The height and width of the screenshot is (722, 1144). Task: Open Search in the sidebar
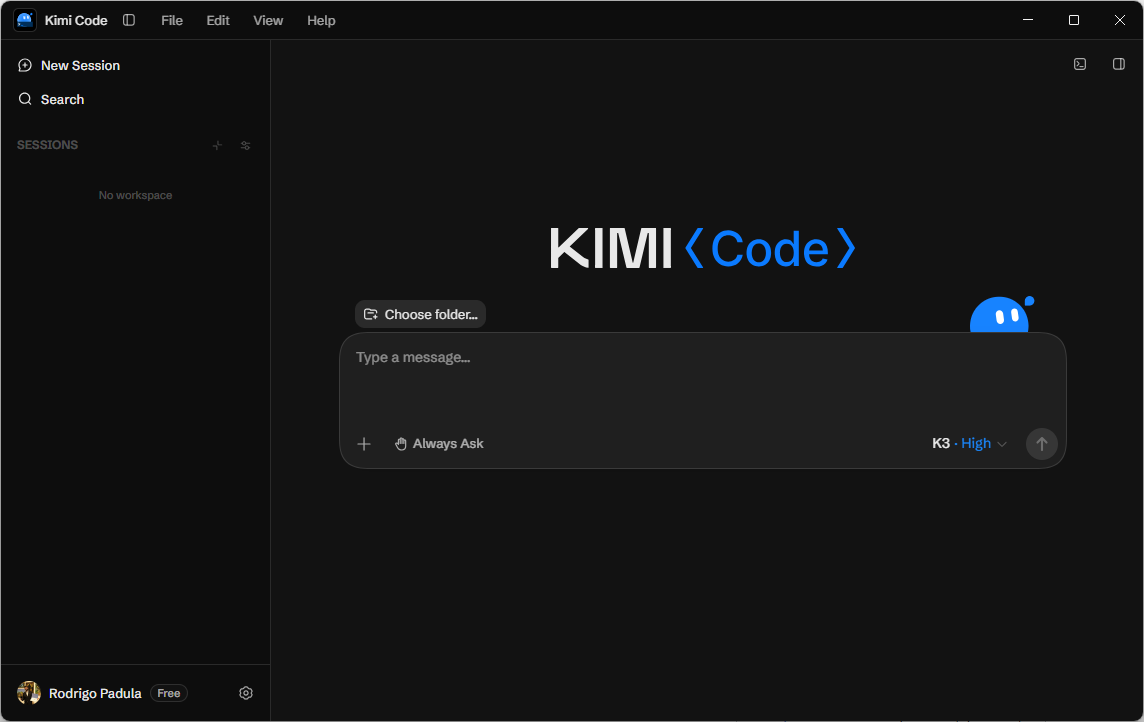coord(51,99)
